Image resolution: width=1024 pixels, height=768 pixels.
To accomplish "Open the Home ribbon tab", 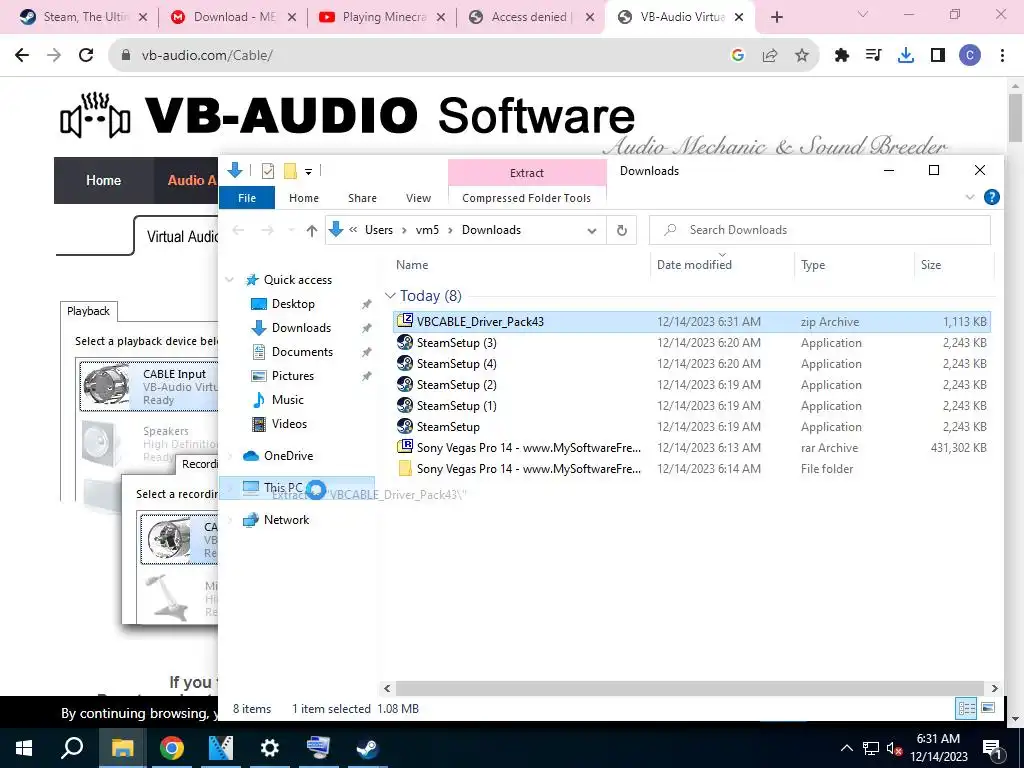I will click(x=304, y=198).
